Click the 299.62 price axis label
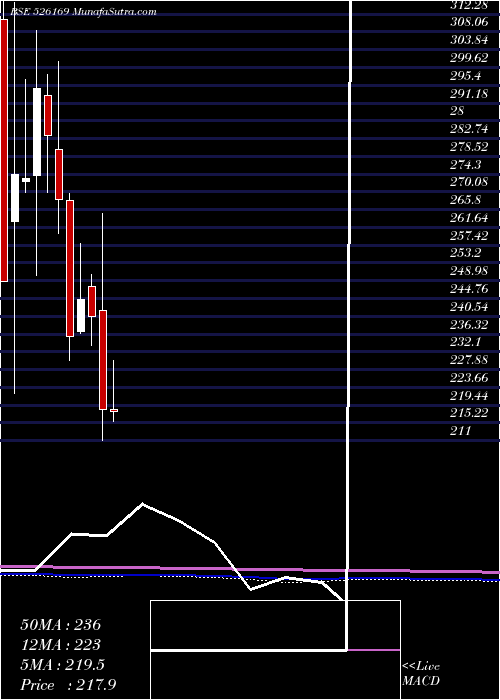This screenshot has width=500, height=700. 470,58
